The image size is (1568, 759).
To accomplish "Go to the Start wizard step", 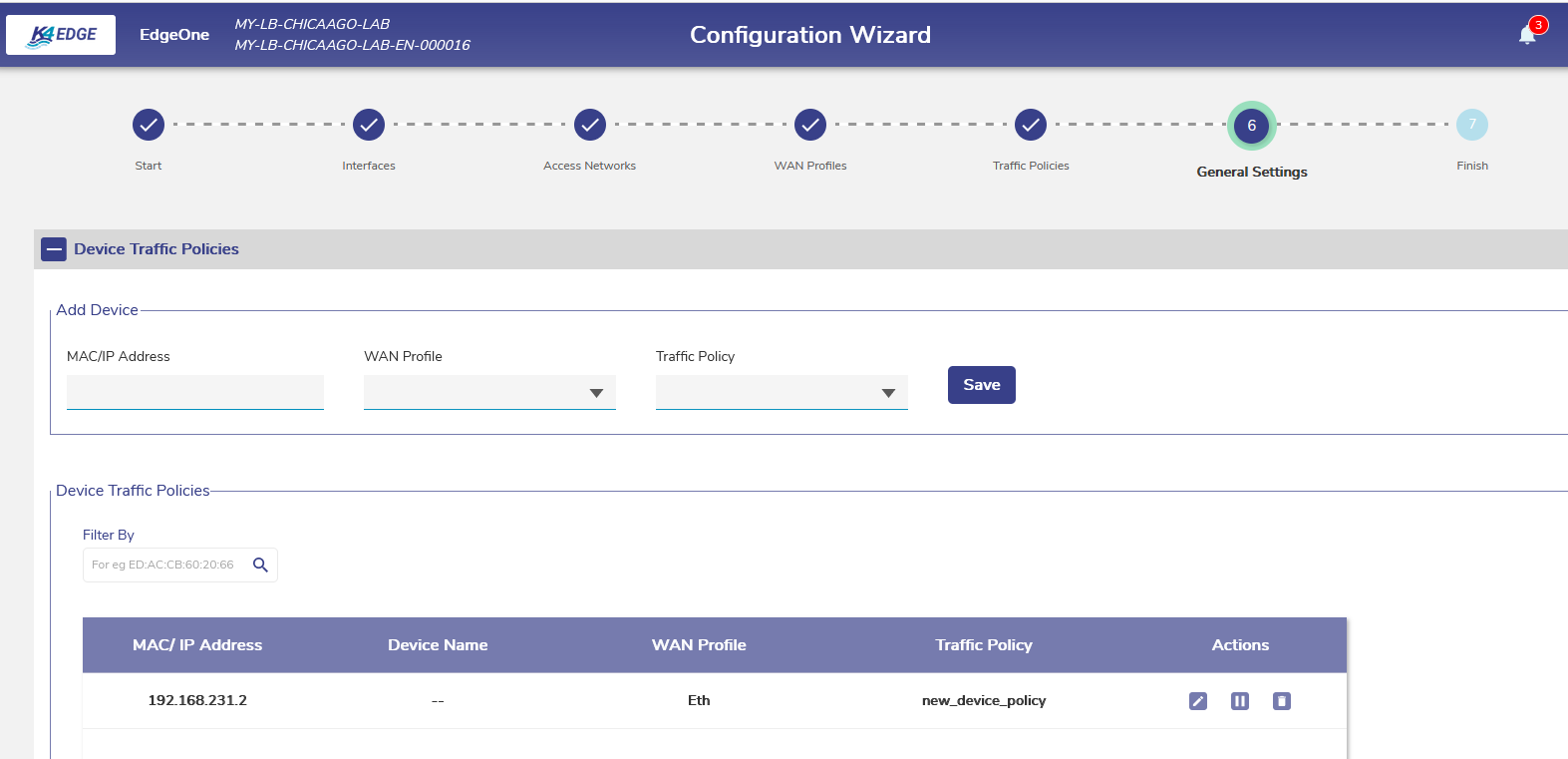I will pos(149,126).
